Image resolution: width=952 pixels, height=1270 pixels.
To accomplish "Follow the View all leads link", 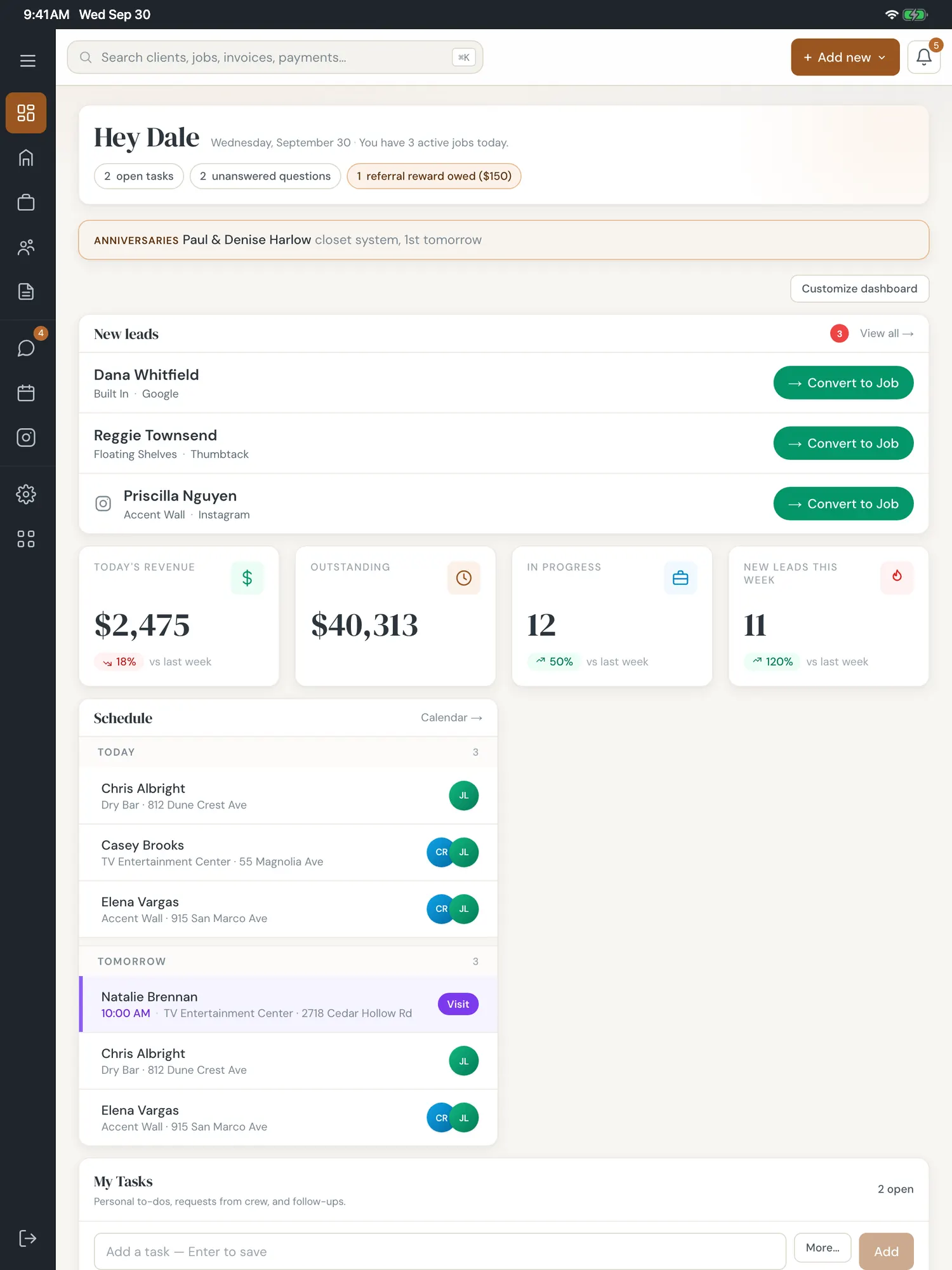I will [x=887, y=333].
